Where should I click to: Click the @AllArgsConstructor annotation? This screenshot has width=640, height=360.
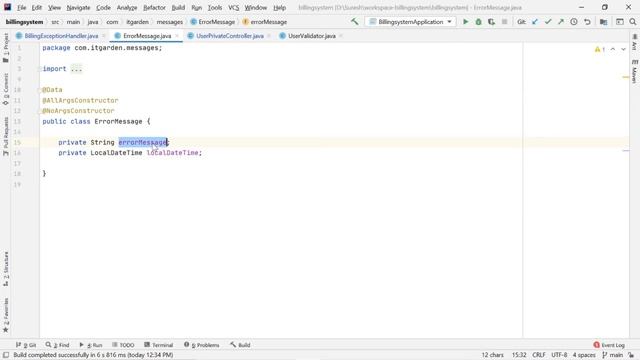[x=80, y=100]
